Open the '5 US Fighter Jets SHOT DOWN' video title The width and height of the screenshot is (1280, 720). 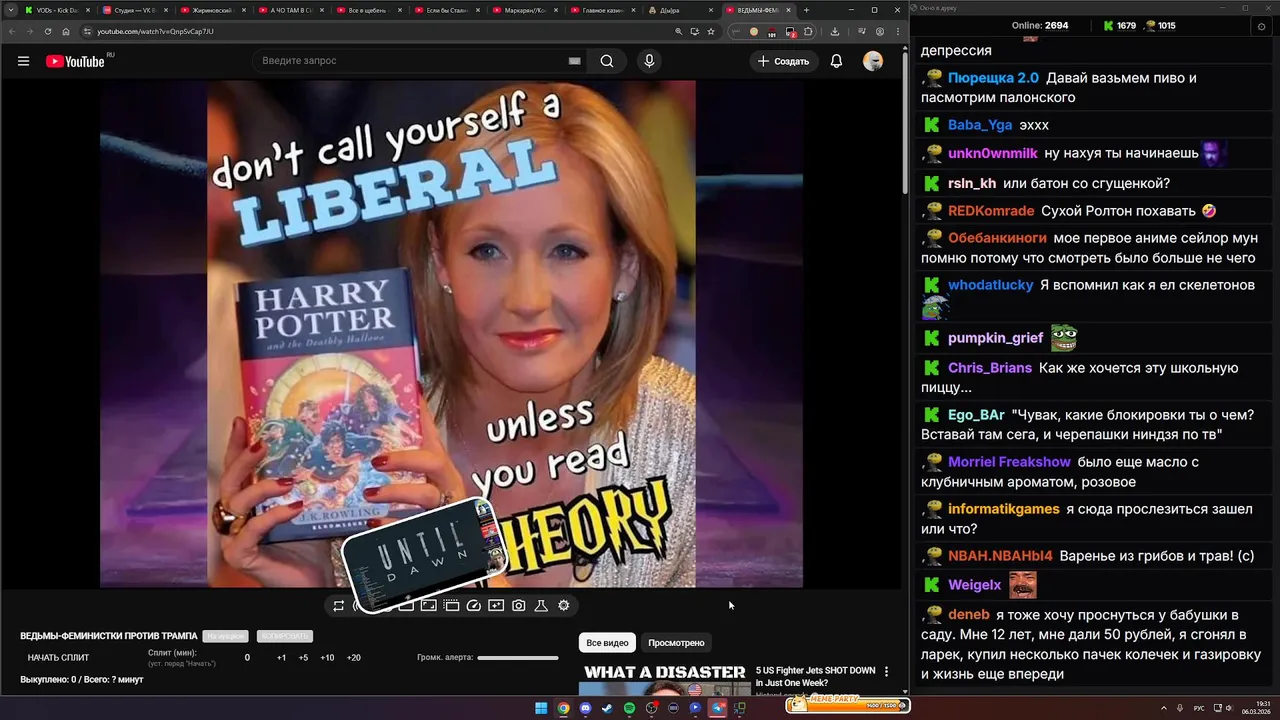(815, 676)
